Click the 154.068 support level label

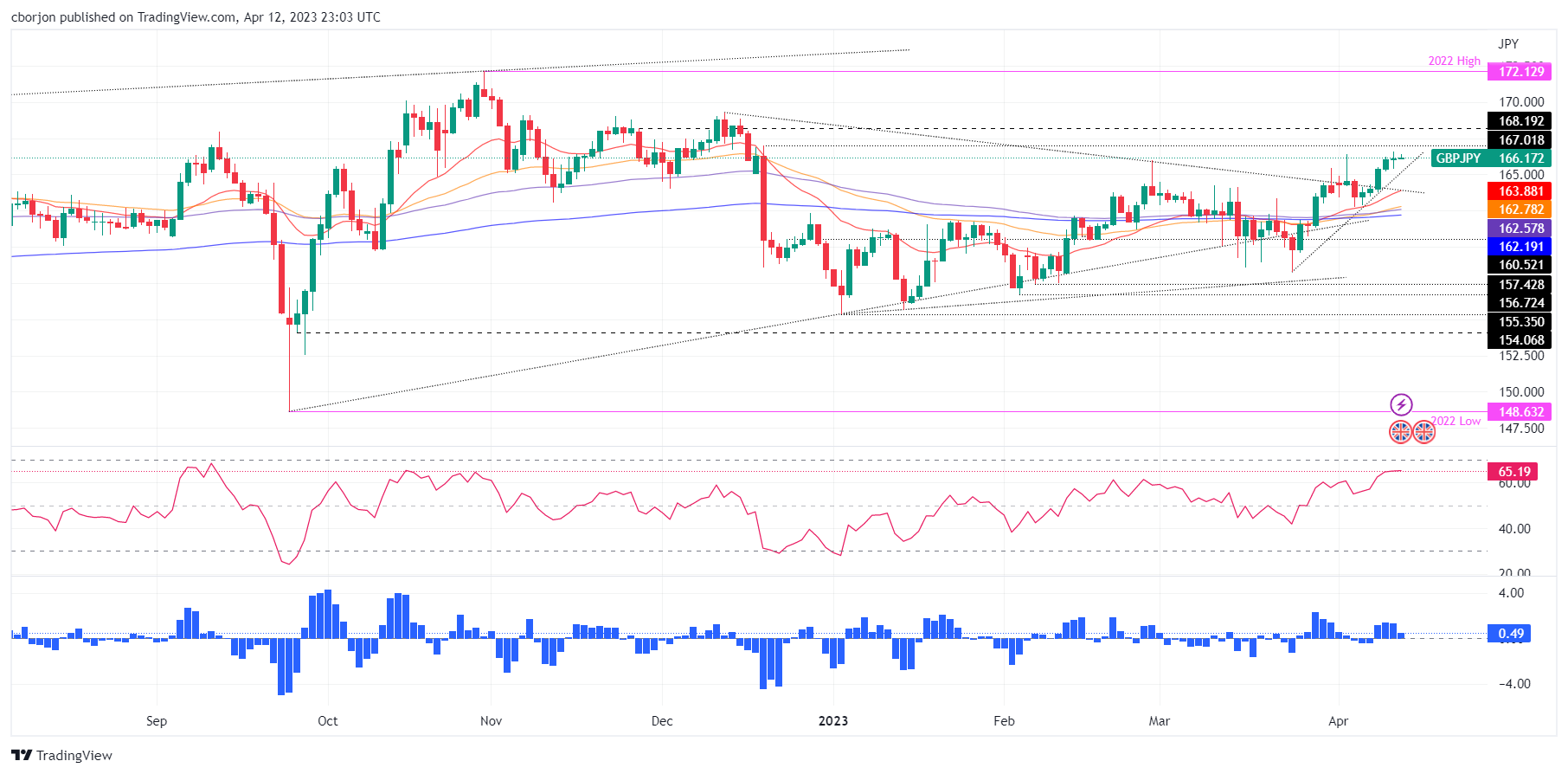1520,340
